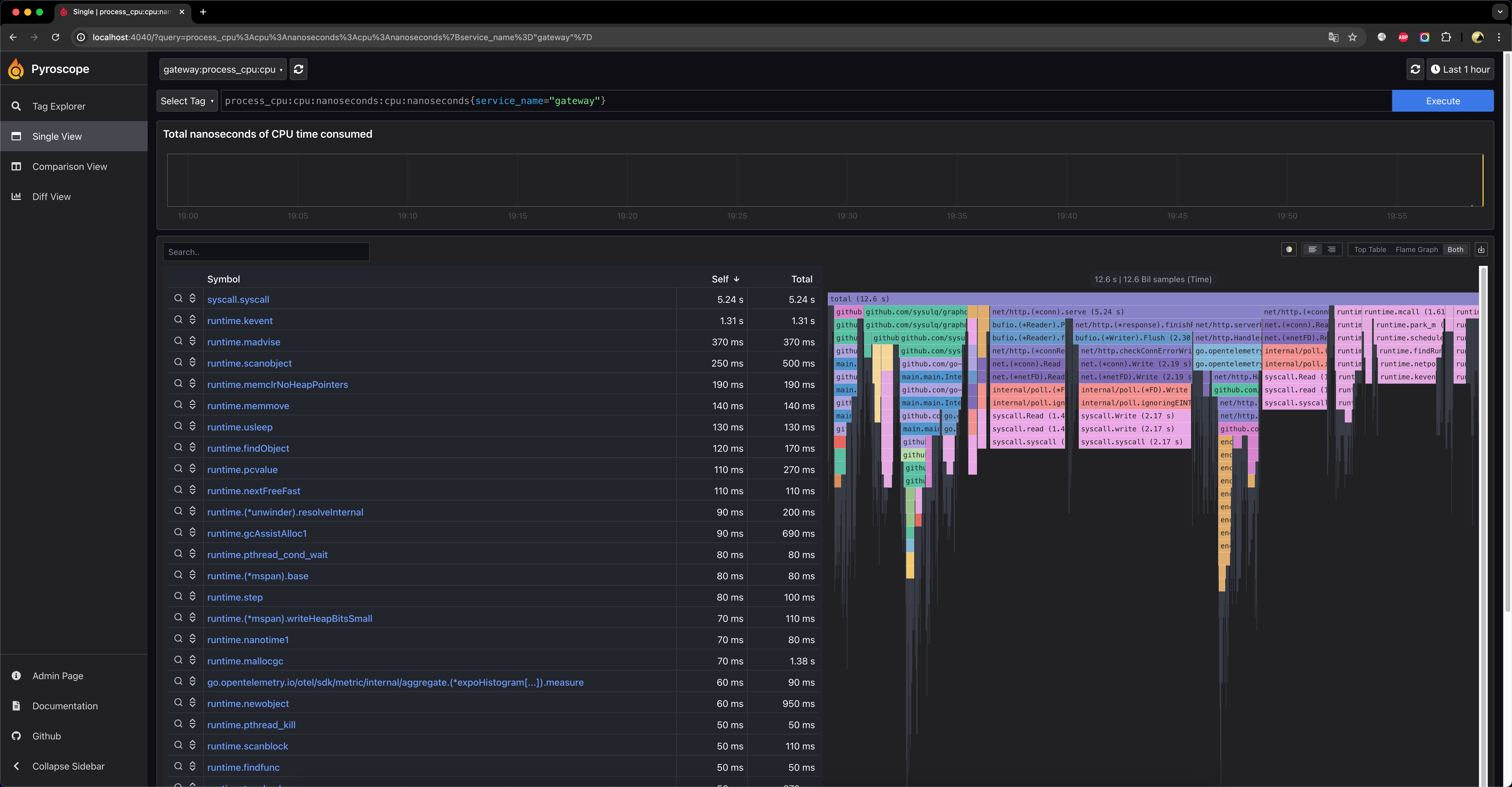Open the Diff View page
Viewport: 1512px width, 787px height.
click(51, 197)
